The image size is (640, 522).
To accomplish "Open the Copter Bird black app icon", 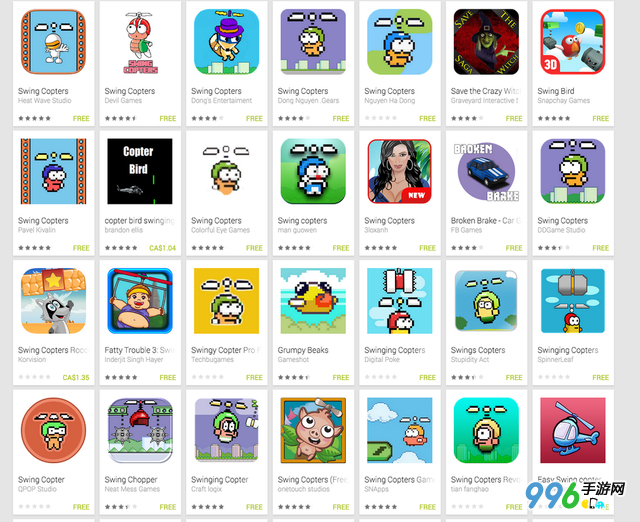I will [x=140, y=171].
